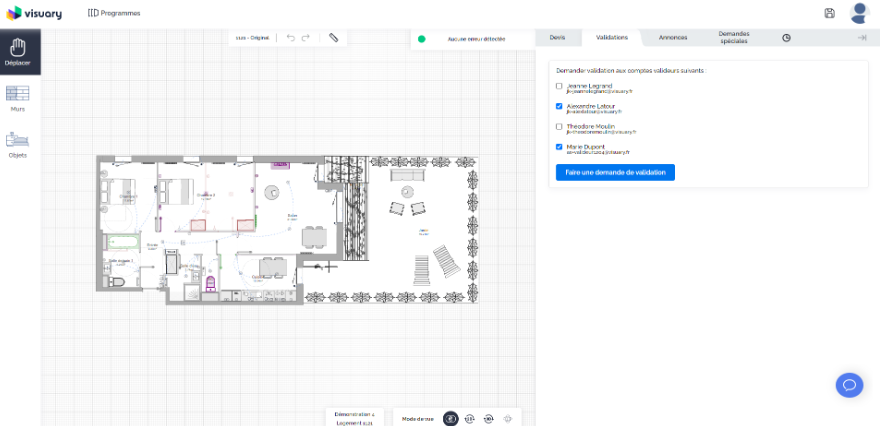Uncheck Alexandre Latour validator

(559, 106)
